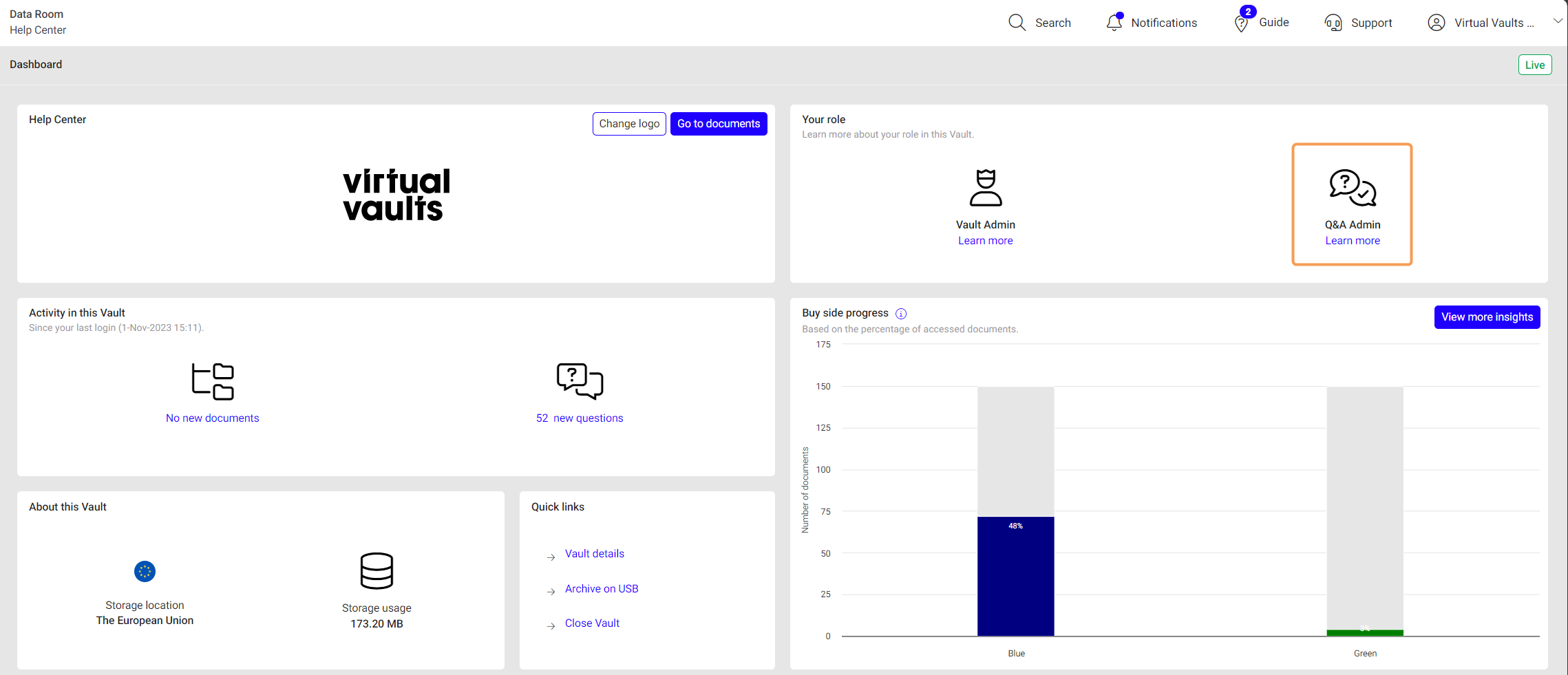This screenshot has width=1568, height=675.
Task: Open the Vault details quick link
Action: point(594,554)
